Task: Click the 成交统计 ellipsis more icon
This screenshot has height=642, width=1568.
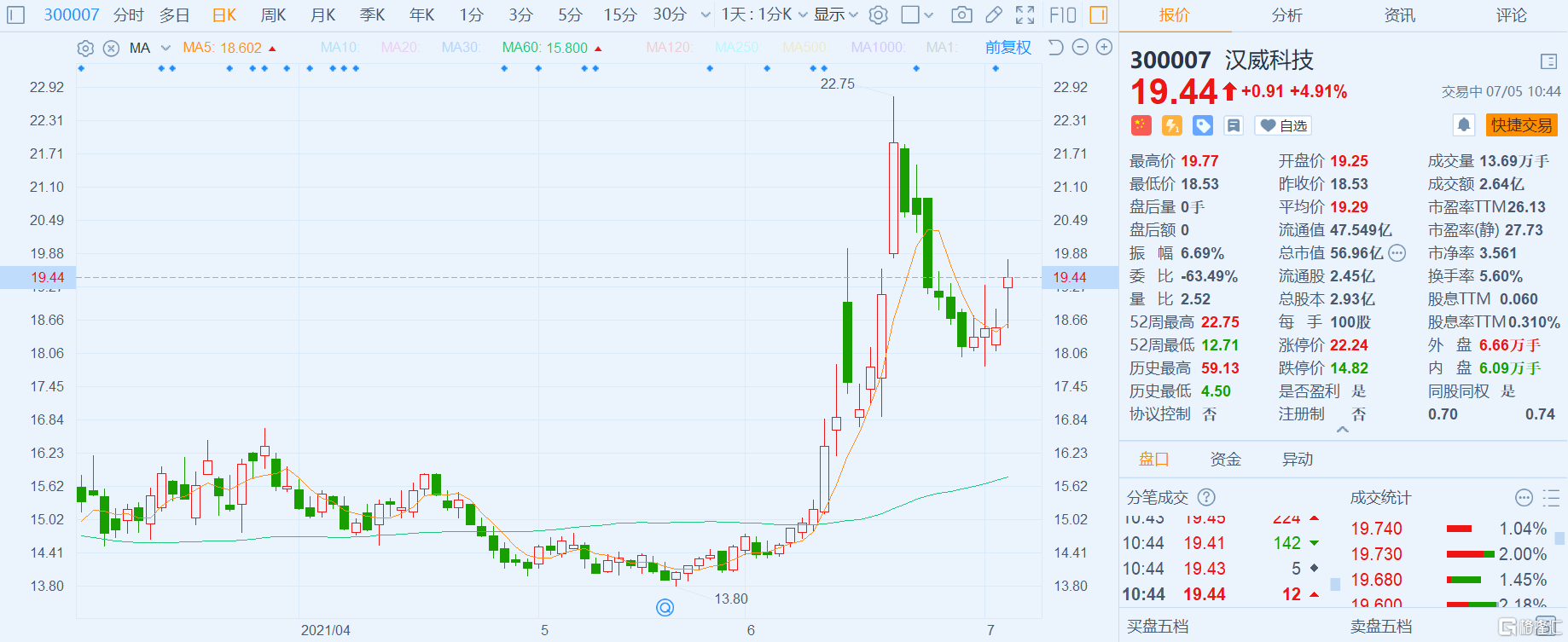Action: pos(1524,498)
